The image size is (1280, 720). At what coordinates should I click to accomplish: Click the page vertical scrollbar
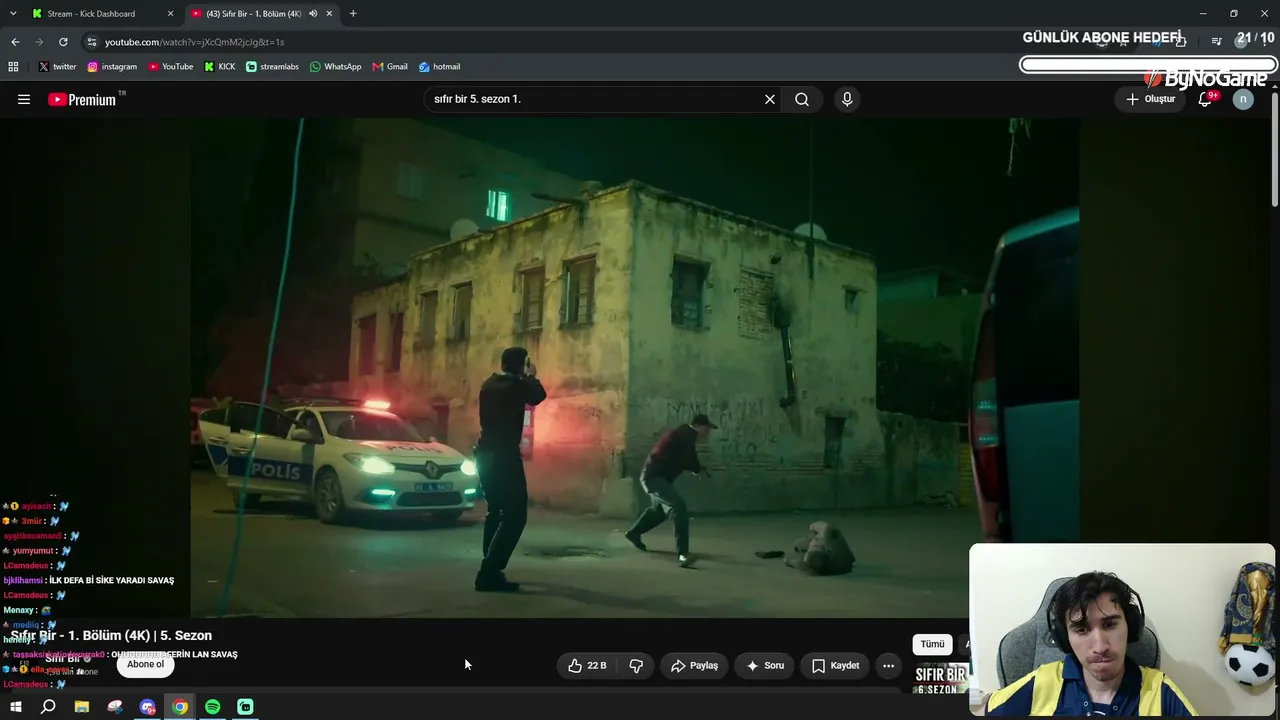point(1274,150)
